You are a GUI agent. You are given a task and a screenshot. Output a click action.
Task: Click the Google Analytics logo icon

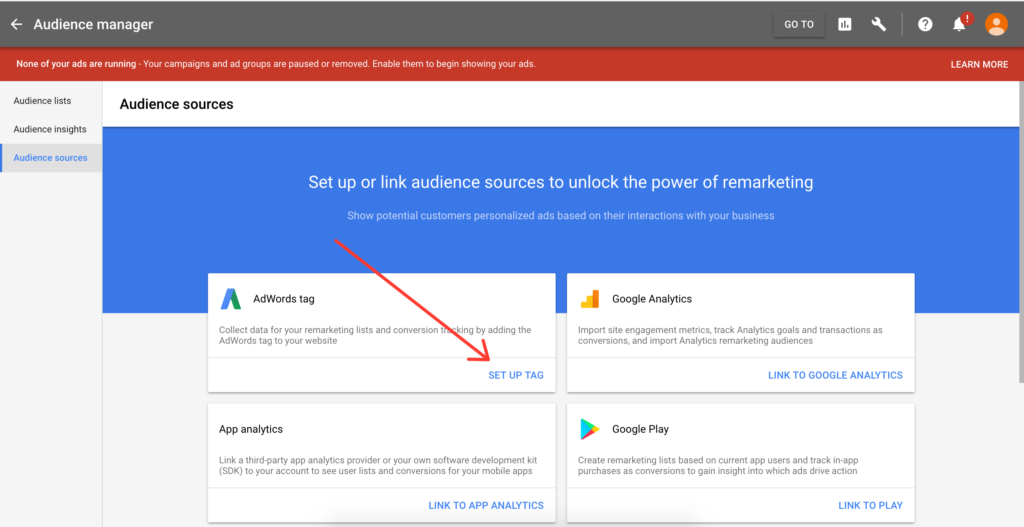[x=590, y=299]
